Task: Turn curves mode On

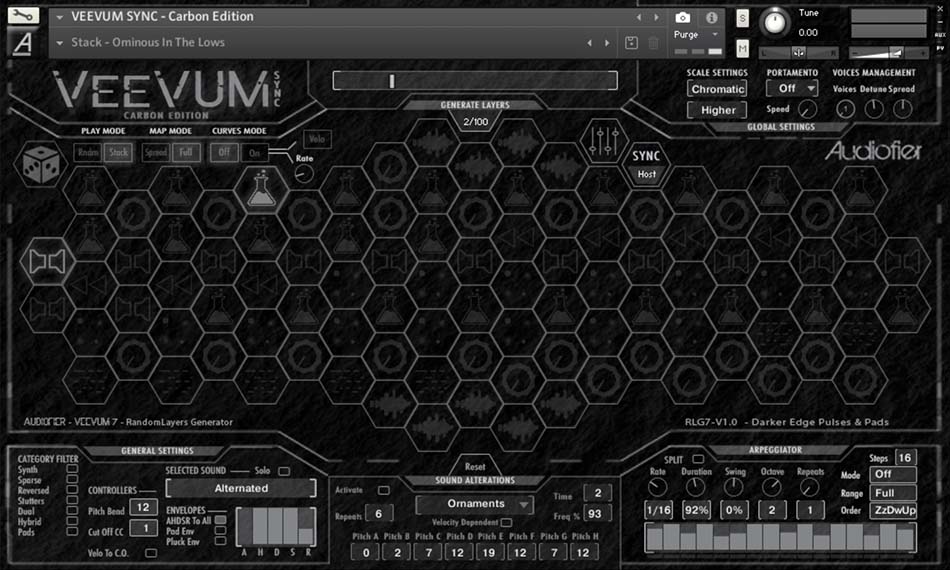Action: 254,152
